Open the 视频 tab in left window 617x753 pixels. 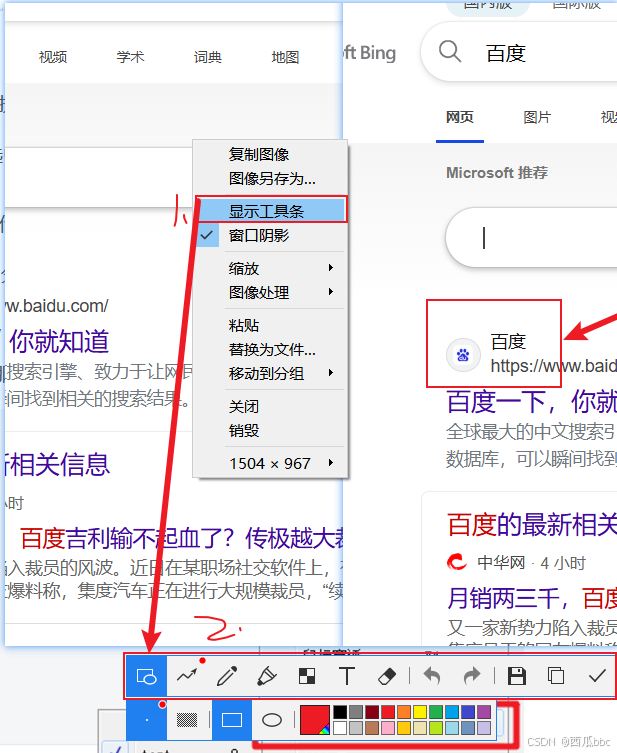[x=53, y=57]
